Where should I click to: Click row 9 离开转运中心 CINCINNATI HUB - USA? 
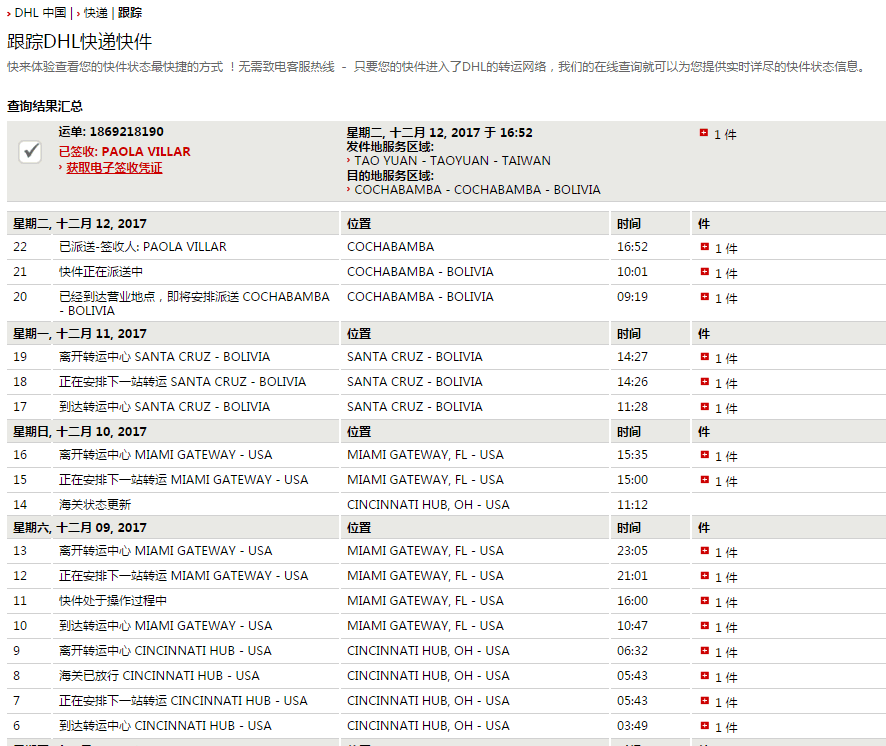pyautogui.click(x=165, y=650)
